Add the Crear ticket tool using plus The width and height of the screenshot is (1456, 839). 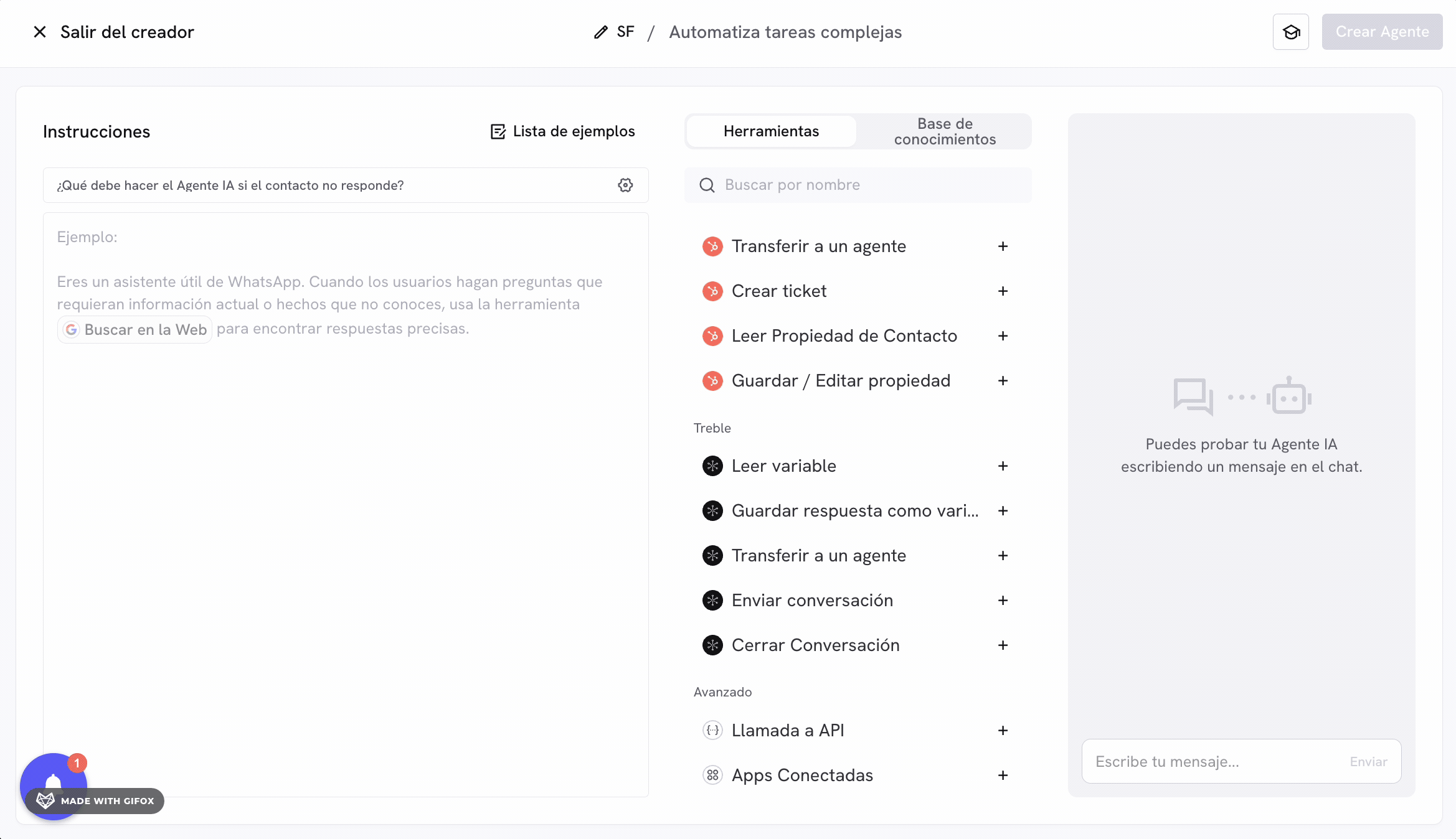[x=1003, y=291]
